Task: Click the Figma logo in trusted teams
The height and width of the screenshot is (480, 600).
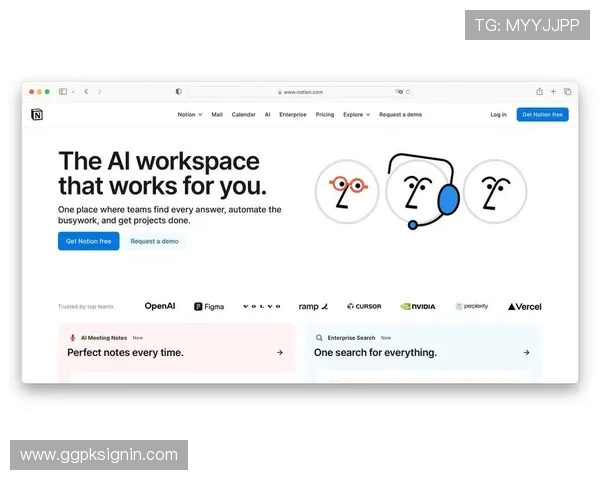Action: 209,307
